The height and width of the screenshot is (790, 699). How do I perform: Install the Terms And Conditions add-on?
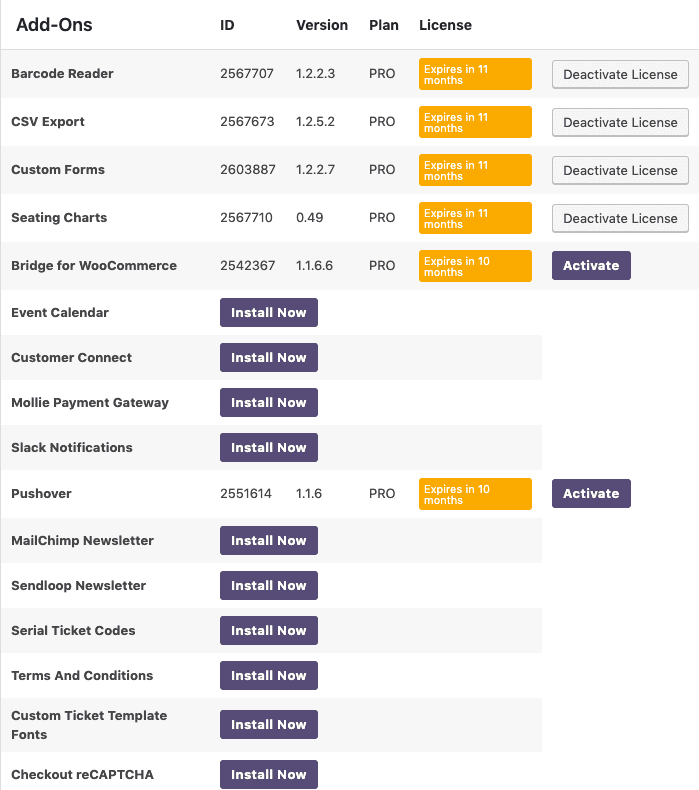point(269,675)
